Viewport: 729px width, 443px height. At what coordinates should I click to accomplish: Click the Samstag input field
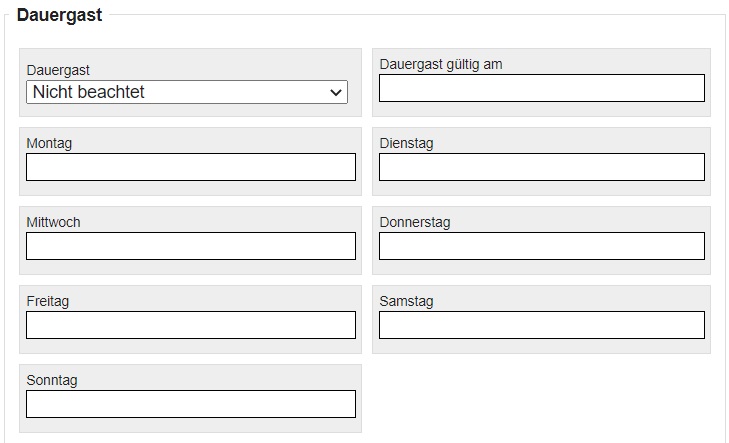tap(542, 325)
